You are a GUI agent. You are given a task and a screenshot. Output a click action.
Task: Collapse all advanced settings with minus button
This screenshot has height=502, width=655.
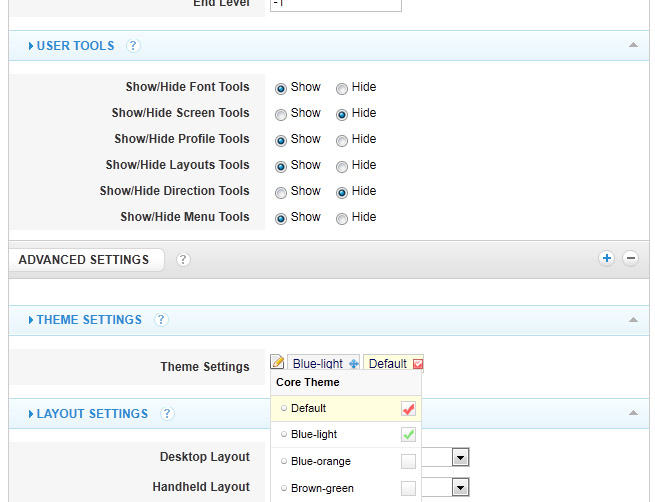coord(630,259)
